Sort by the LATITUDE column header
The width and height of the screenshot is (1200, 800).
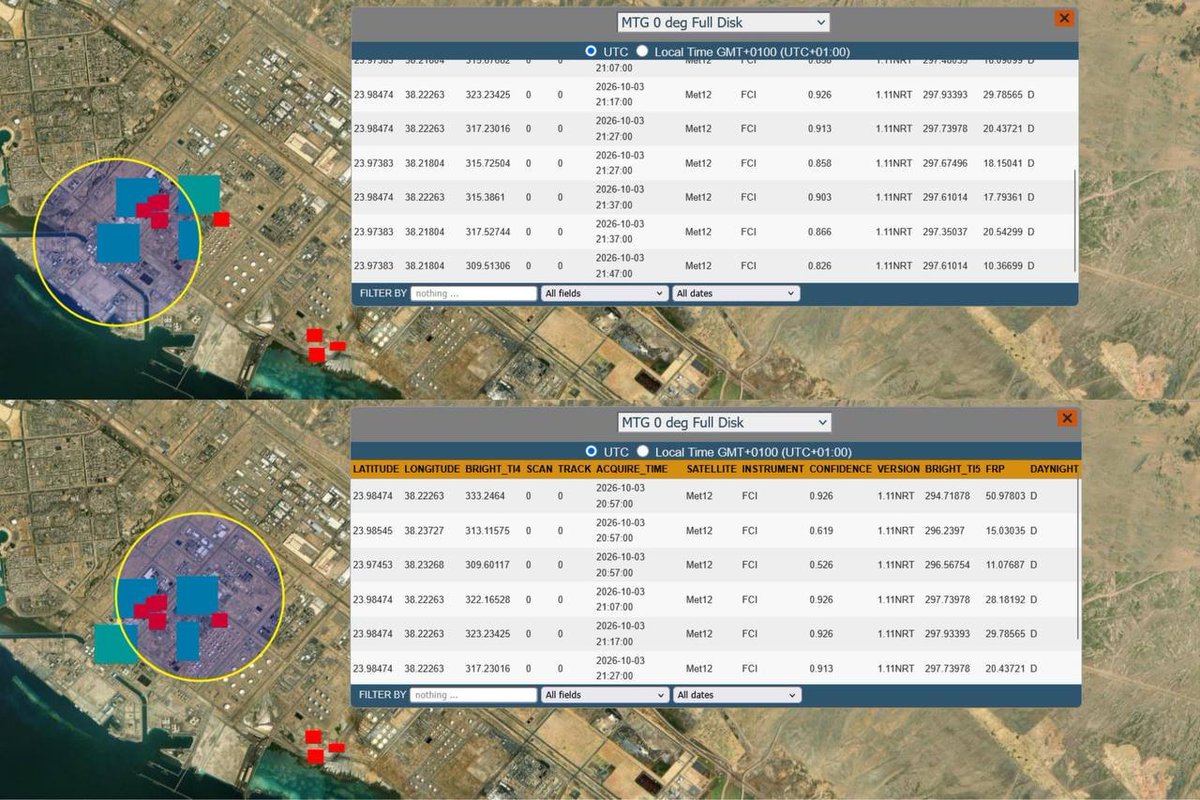376,469
